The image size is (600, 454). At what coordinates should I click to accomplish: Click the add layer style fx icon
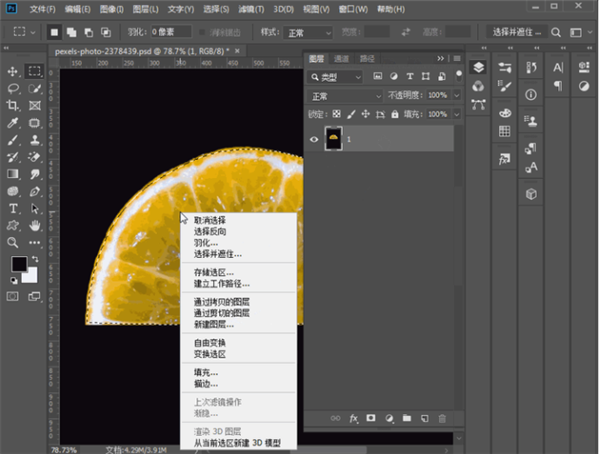(352, 417)
